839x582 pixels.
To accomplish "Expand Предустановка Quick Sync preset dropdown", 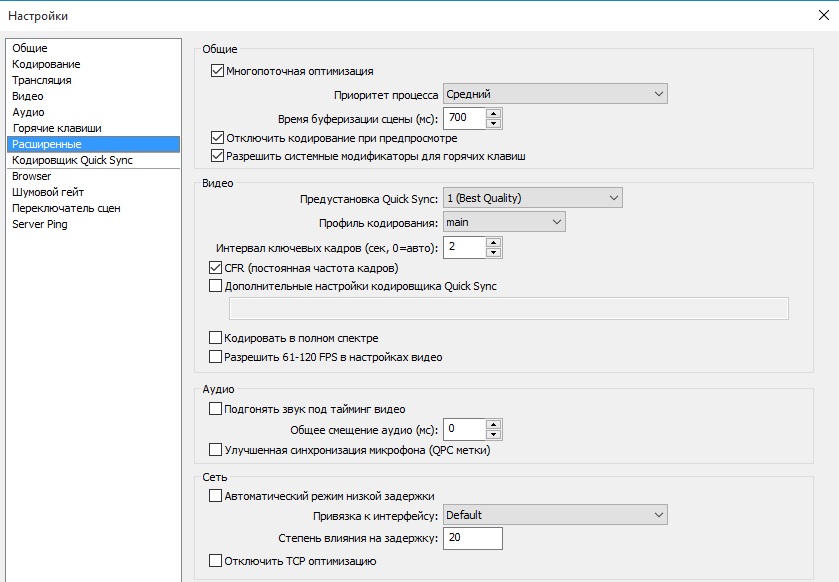I will 533,198.
